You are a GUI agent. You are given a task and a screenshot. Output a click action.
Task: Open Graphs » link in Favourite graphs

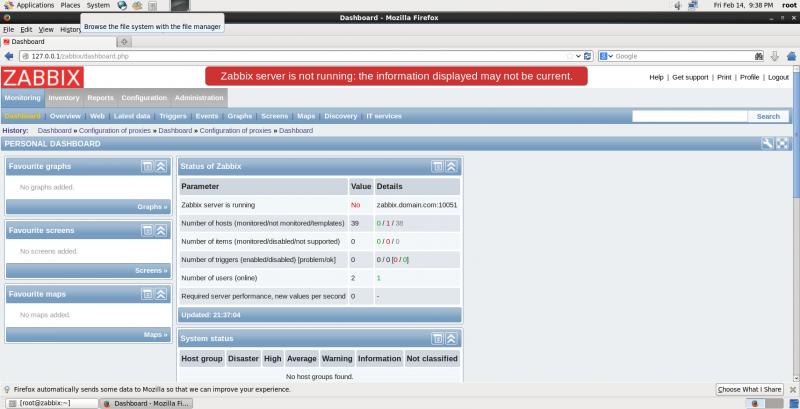tap(152, 207)
